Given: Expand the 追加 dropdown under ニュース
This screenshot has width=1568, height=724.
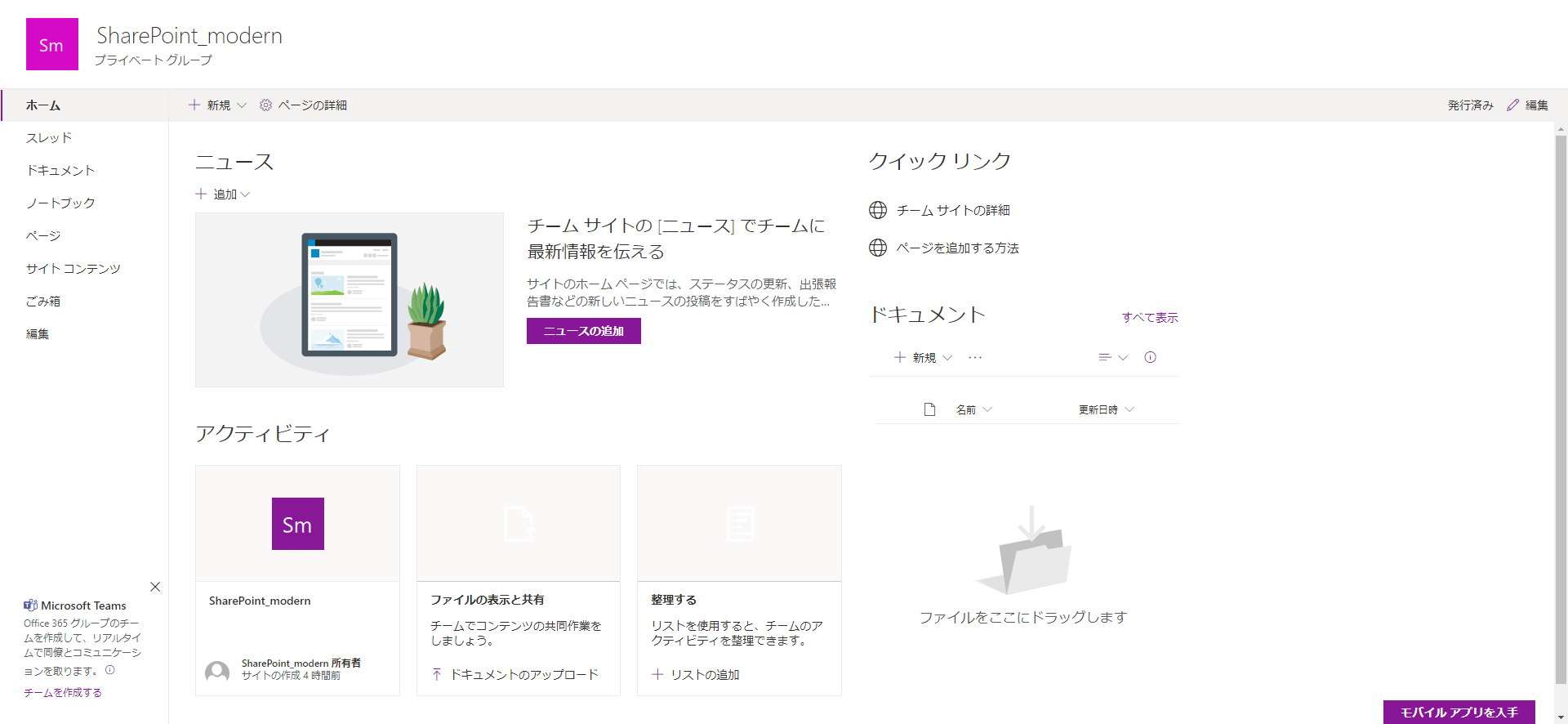Looking at the screenshot, I should click(245, 194).
